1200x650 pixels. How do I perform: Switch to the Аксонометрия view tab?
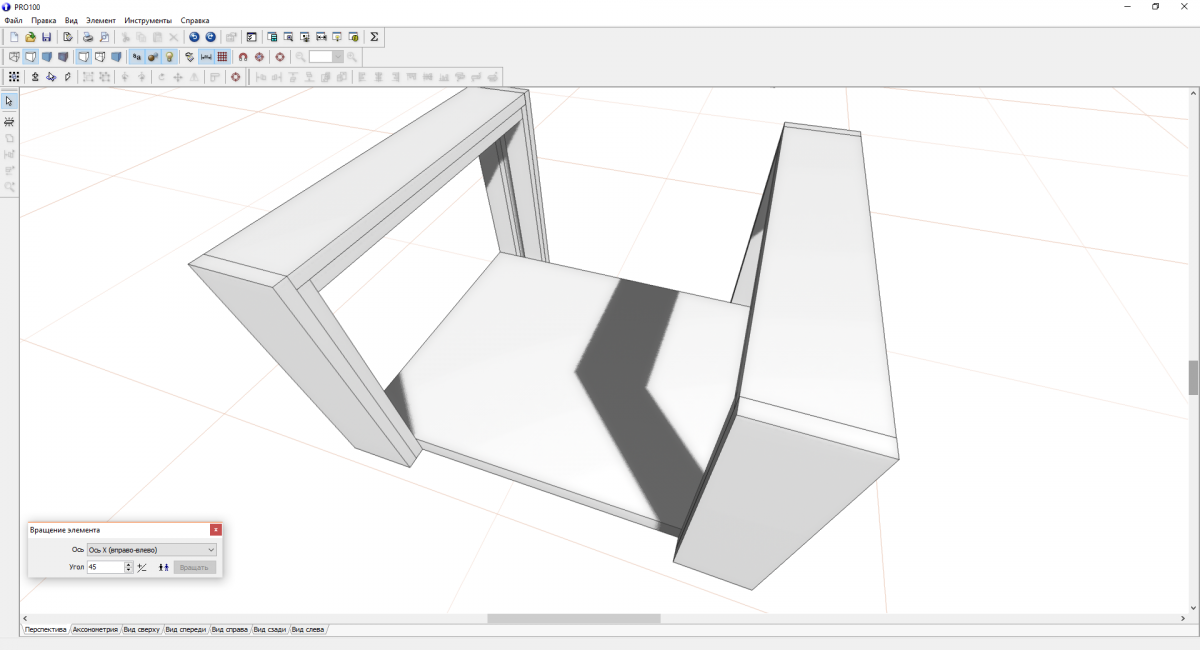click(x=95, y=630)
